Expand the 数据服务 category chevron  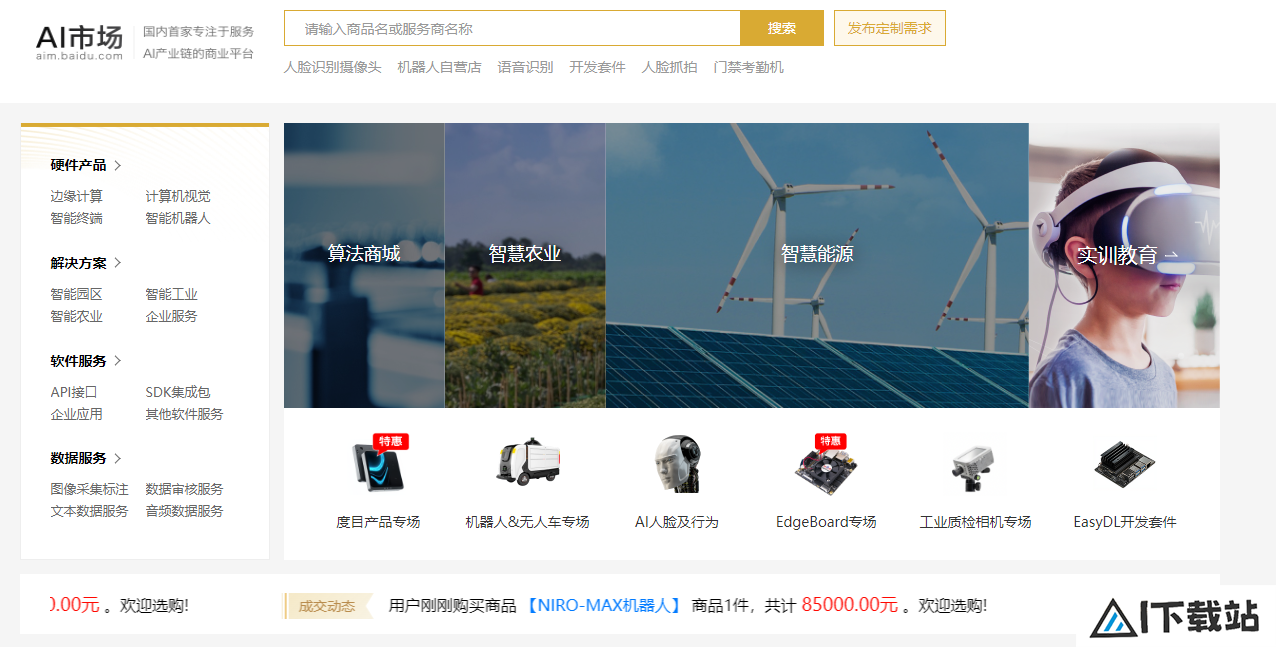coord(118,458)
